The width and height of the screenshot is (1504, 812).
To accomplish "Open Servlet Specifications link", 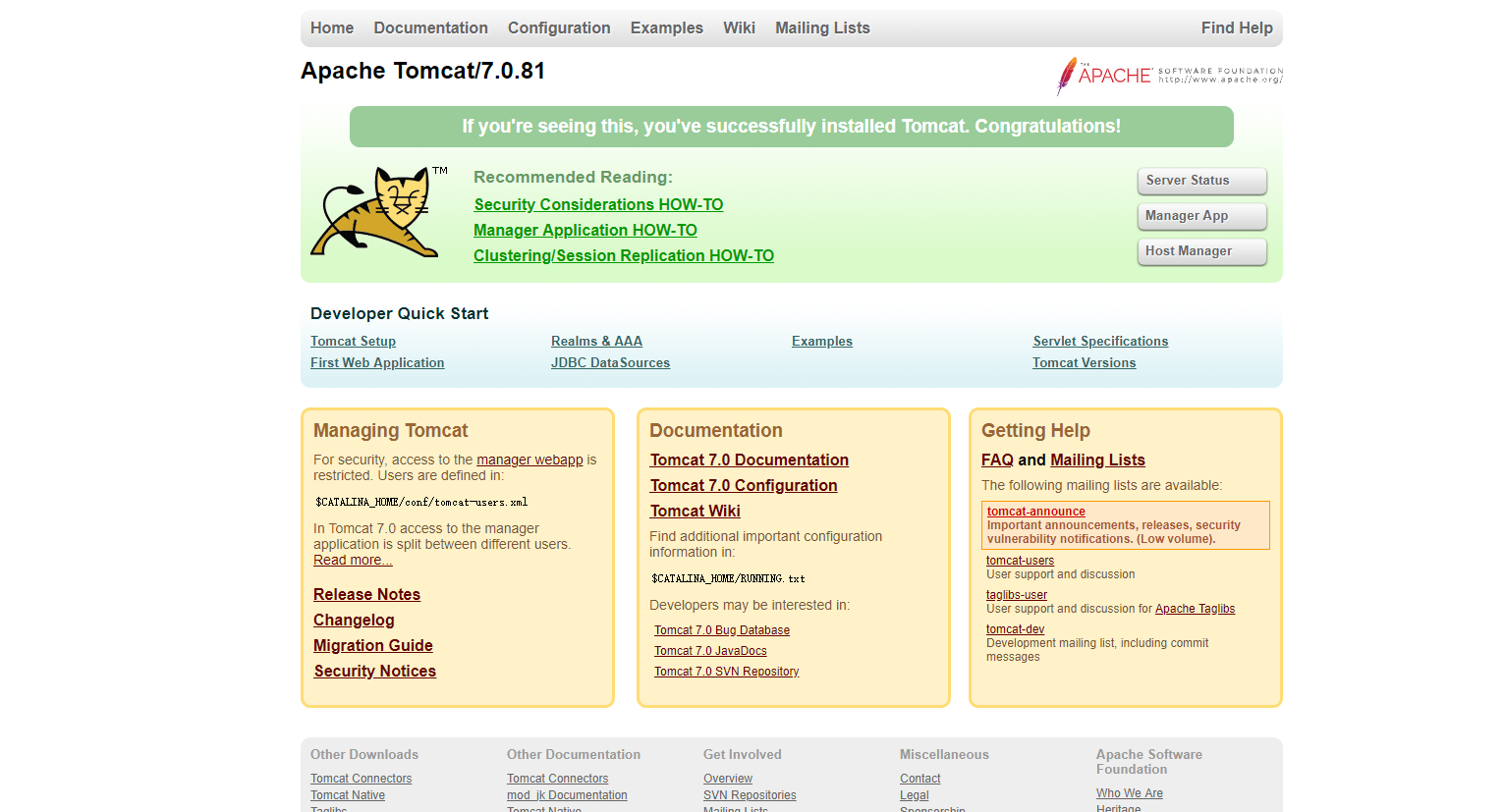I will [x=1100, y=341].
